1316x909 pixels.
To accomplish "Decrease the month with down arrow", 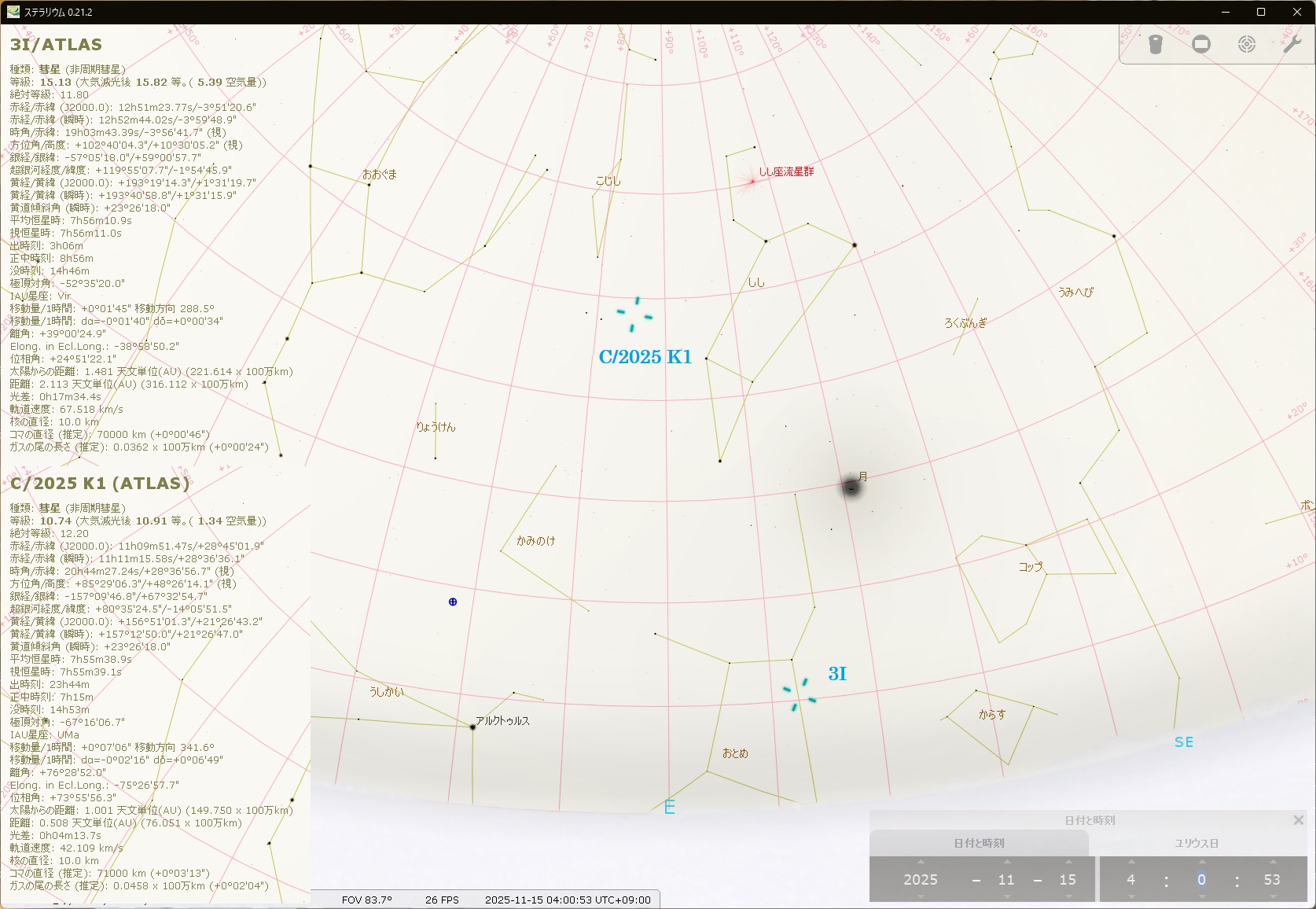I will click(1006, 896).
